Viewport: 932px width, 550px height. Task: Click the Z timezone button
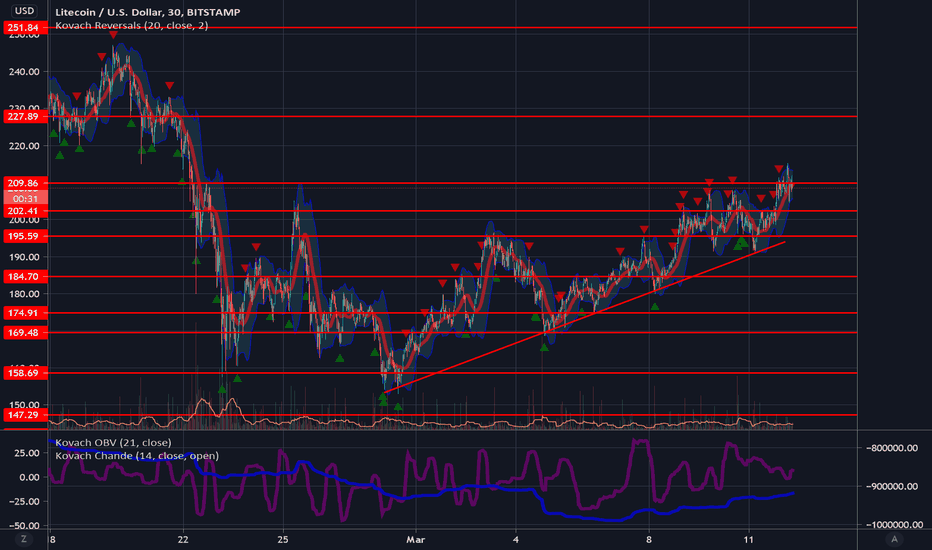(24, 539)
